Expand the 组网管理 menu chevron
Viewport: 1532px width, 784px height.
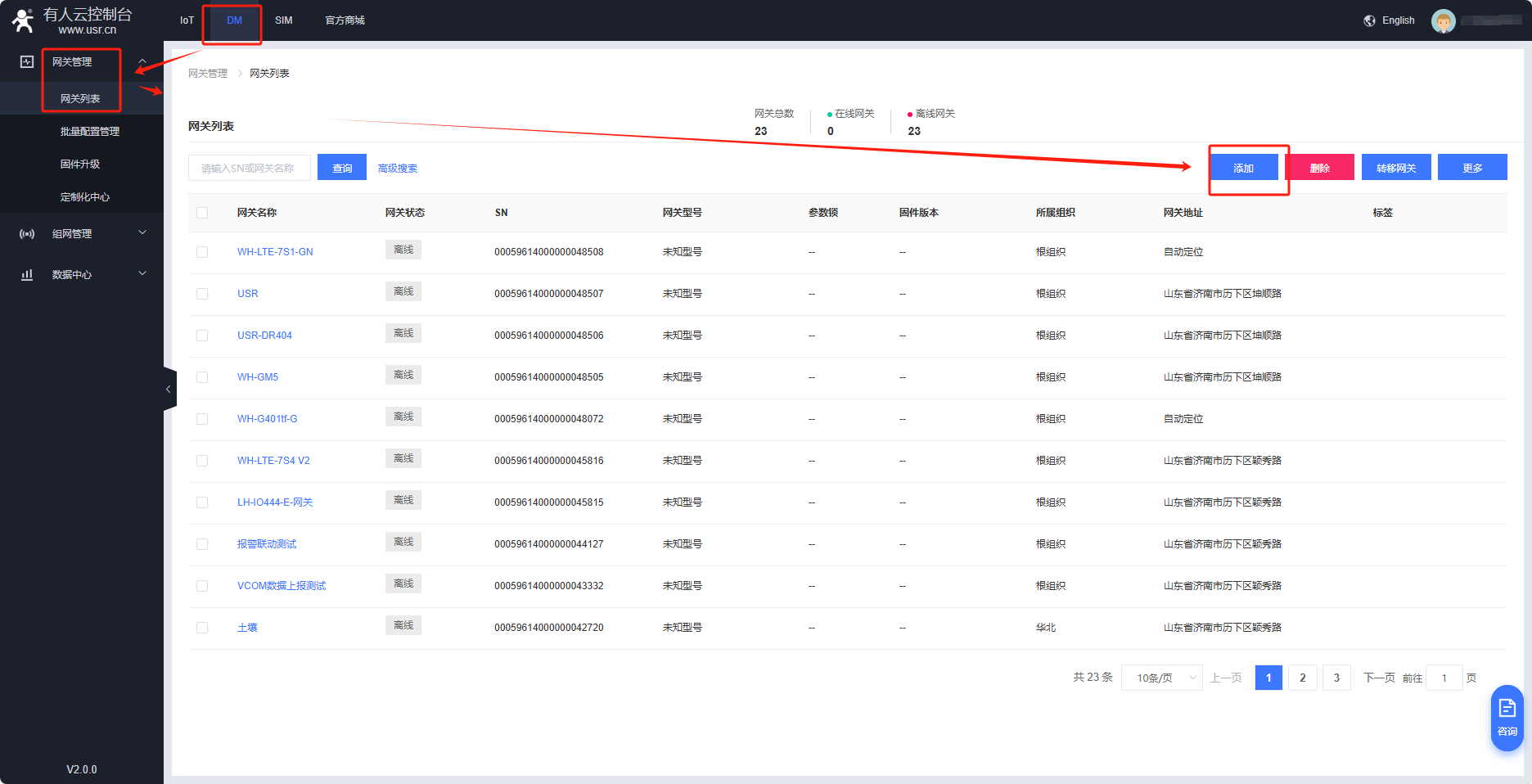(142, 233)
